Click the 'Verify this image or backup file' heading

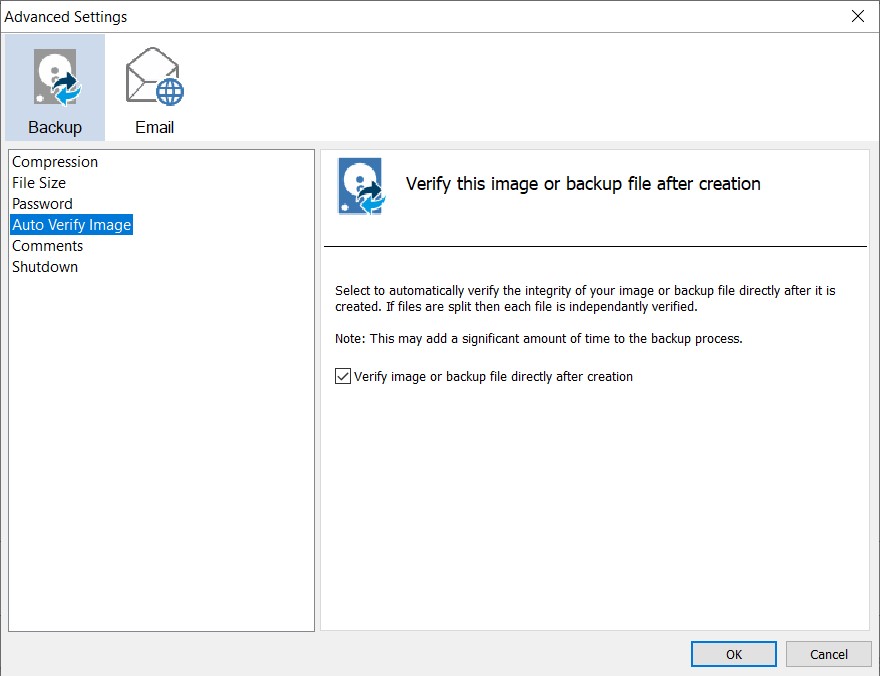pos(583,184)
